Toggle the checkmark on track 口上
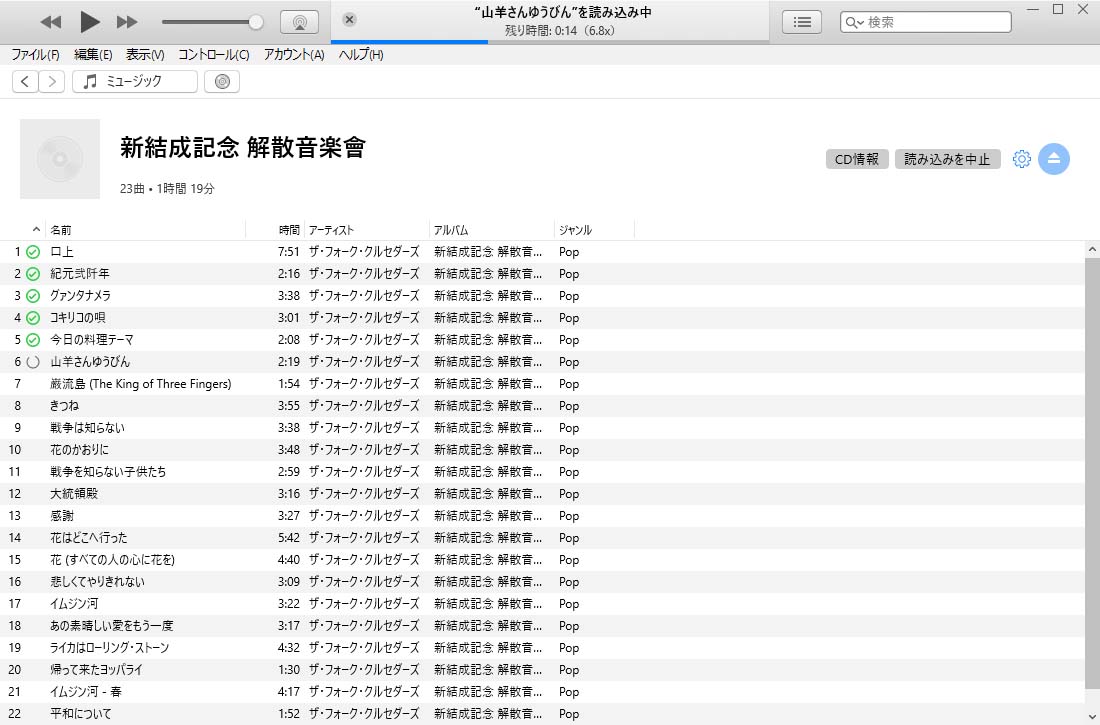 pos(33,252)
